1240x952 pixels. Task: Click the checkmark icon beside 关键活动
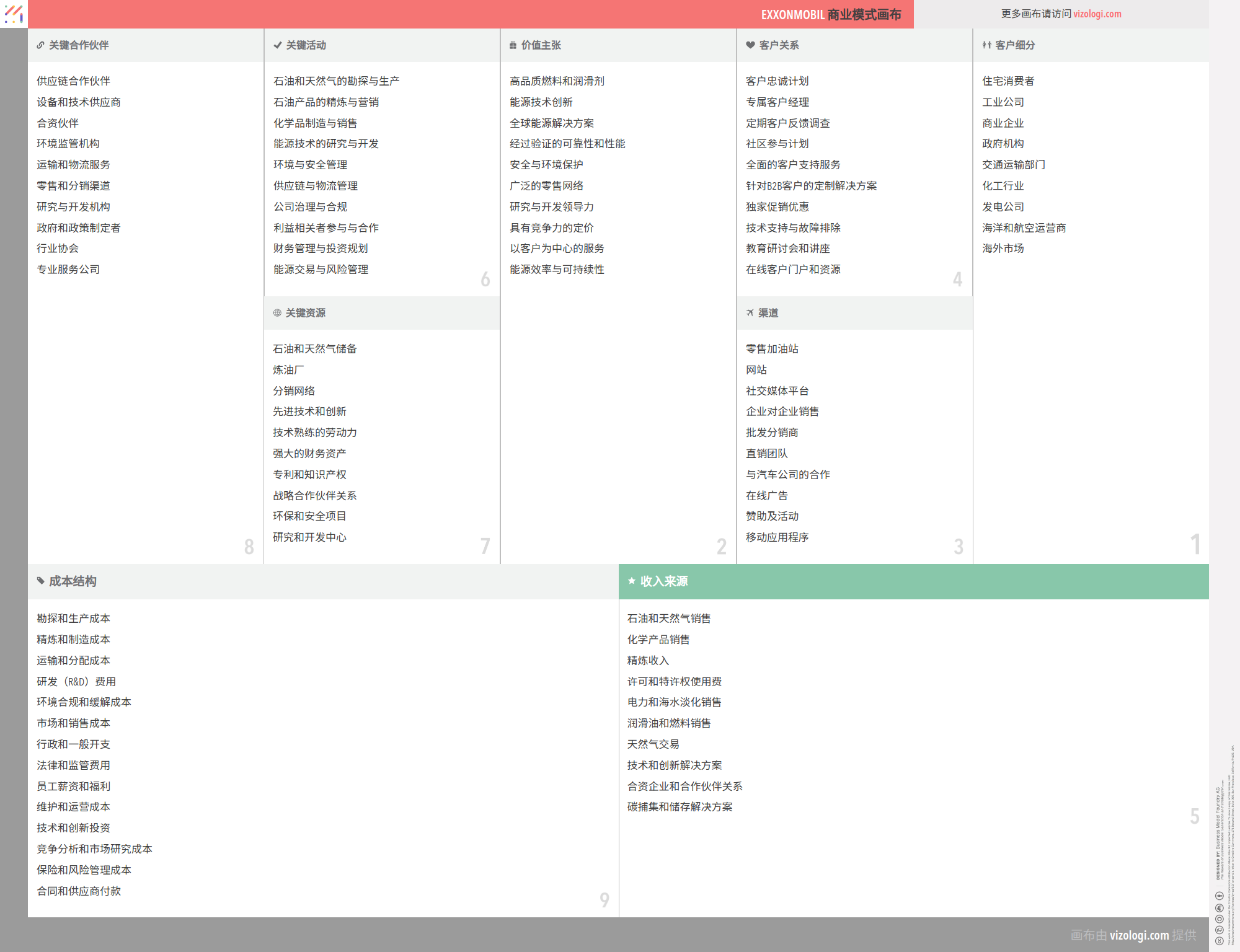277,45
